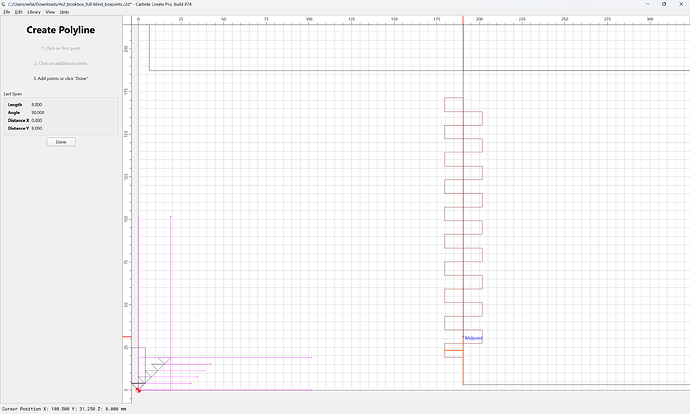Screen dimensions: 690x414
Task: Click the Length value field
Action: tap(37, 105)
